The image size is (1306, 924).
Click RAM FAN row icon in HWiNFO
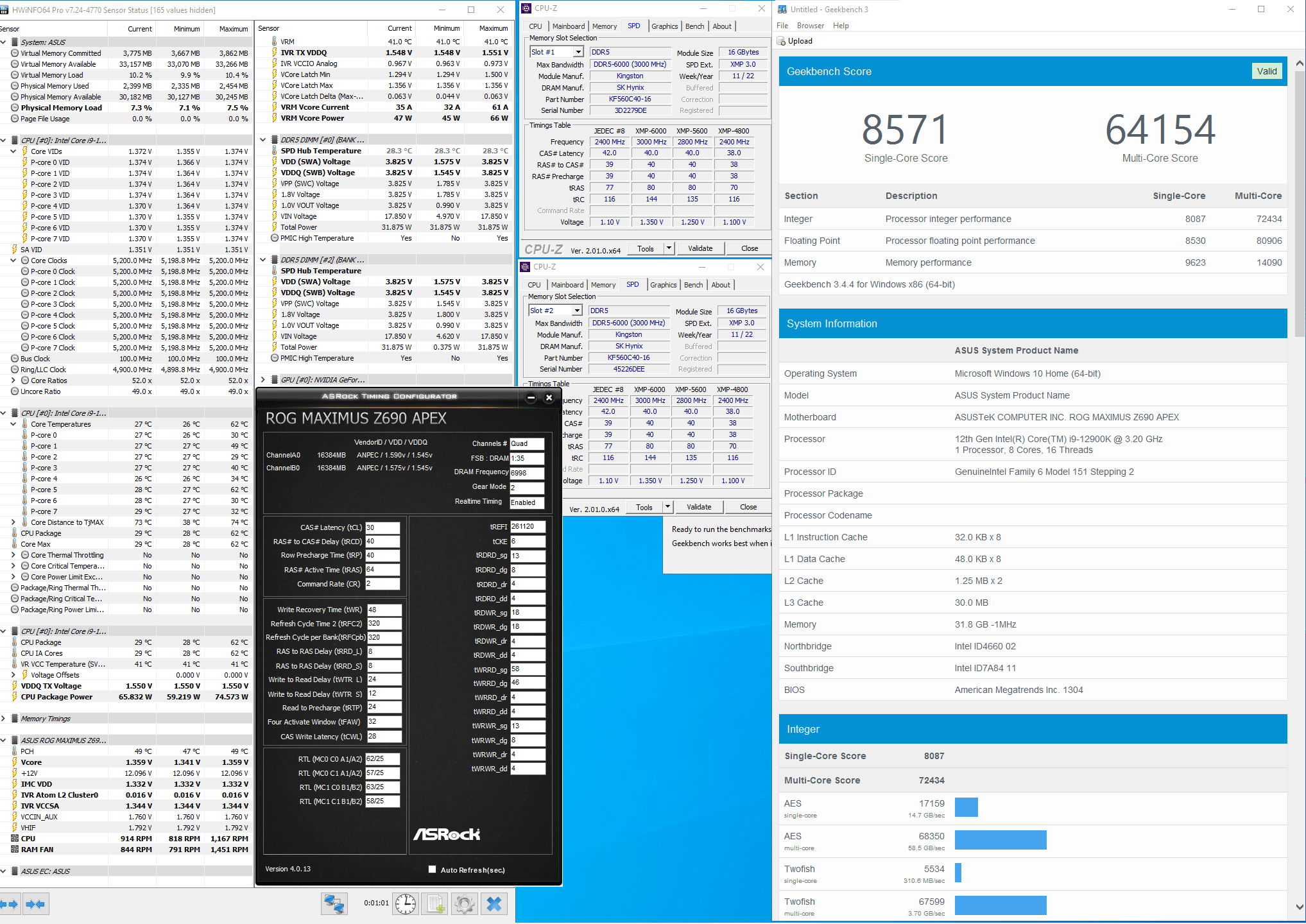[14, 850]
